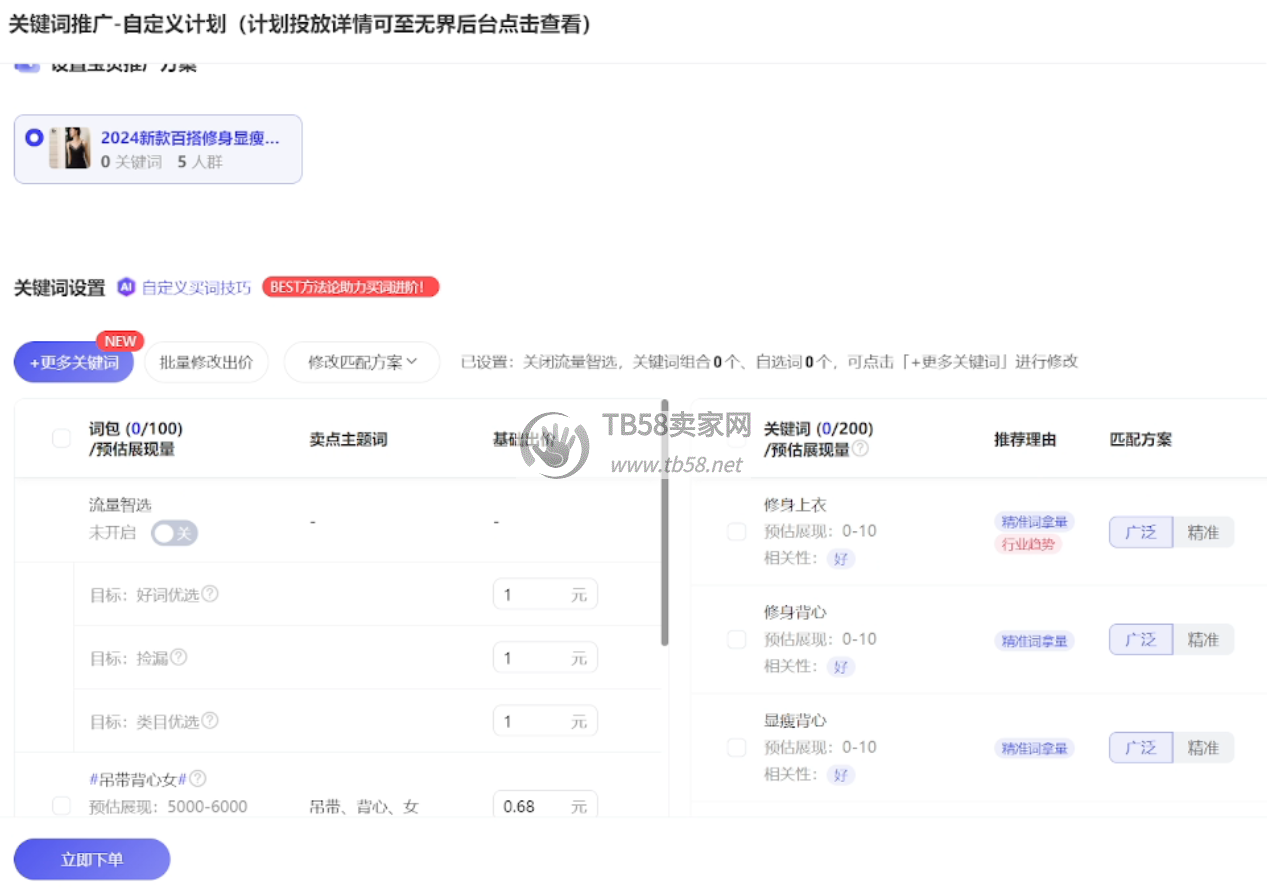
Task: Click the word pack list vertical scrollbar
Action: [x=665, y=523]
